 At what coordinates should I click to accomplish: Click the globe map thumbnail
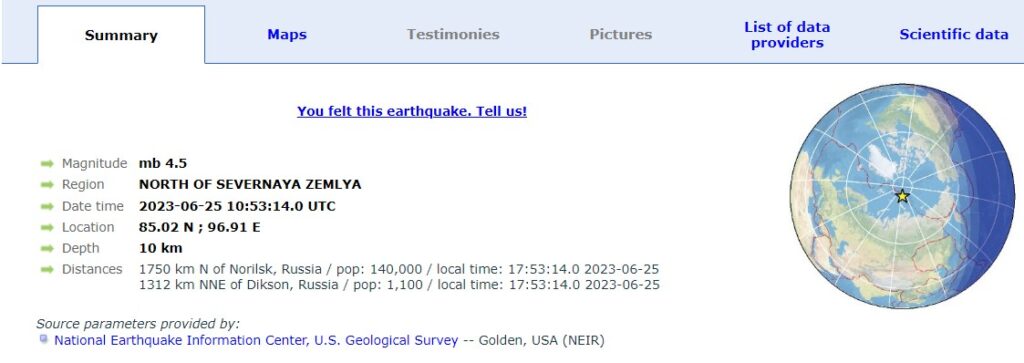903,196
